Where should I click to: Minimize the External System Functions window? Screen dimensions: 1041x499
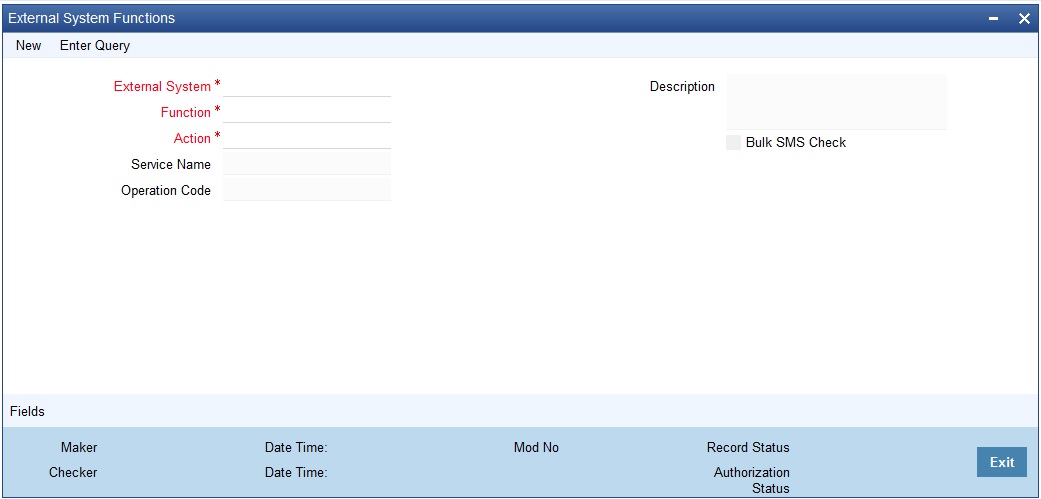coord(994,19)
